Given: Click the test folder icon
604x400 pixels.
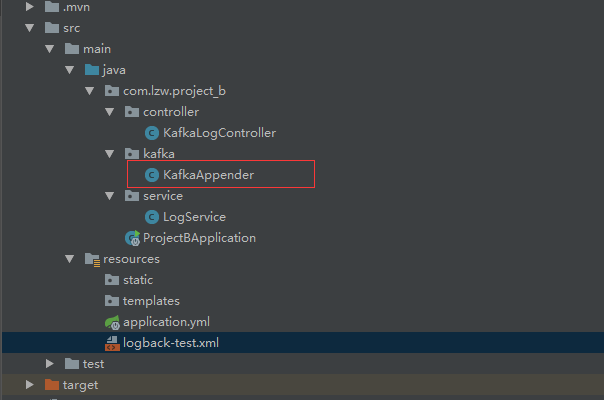Looking at the screenshot, I should [x=72, y=363].
